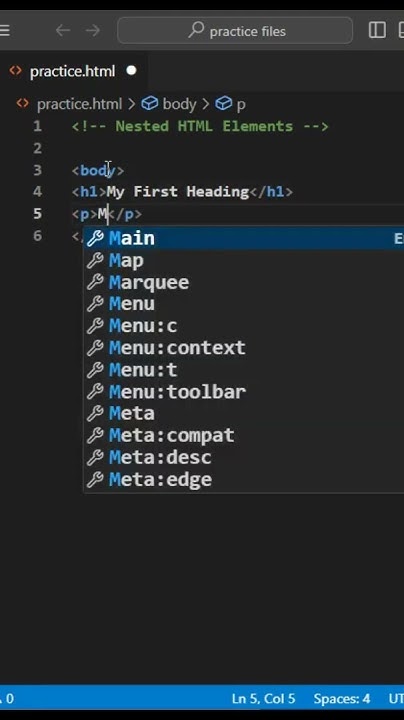Toggle the primary sidebar layout icon

pos(377,30)
